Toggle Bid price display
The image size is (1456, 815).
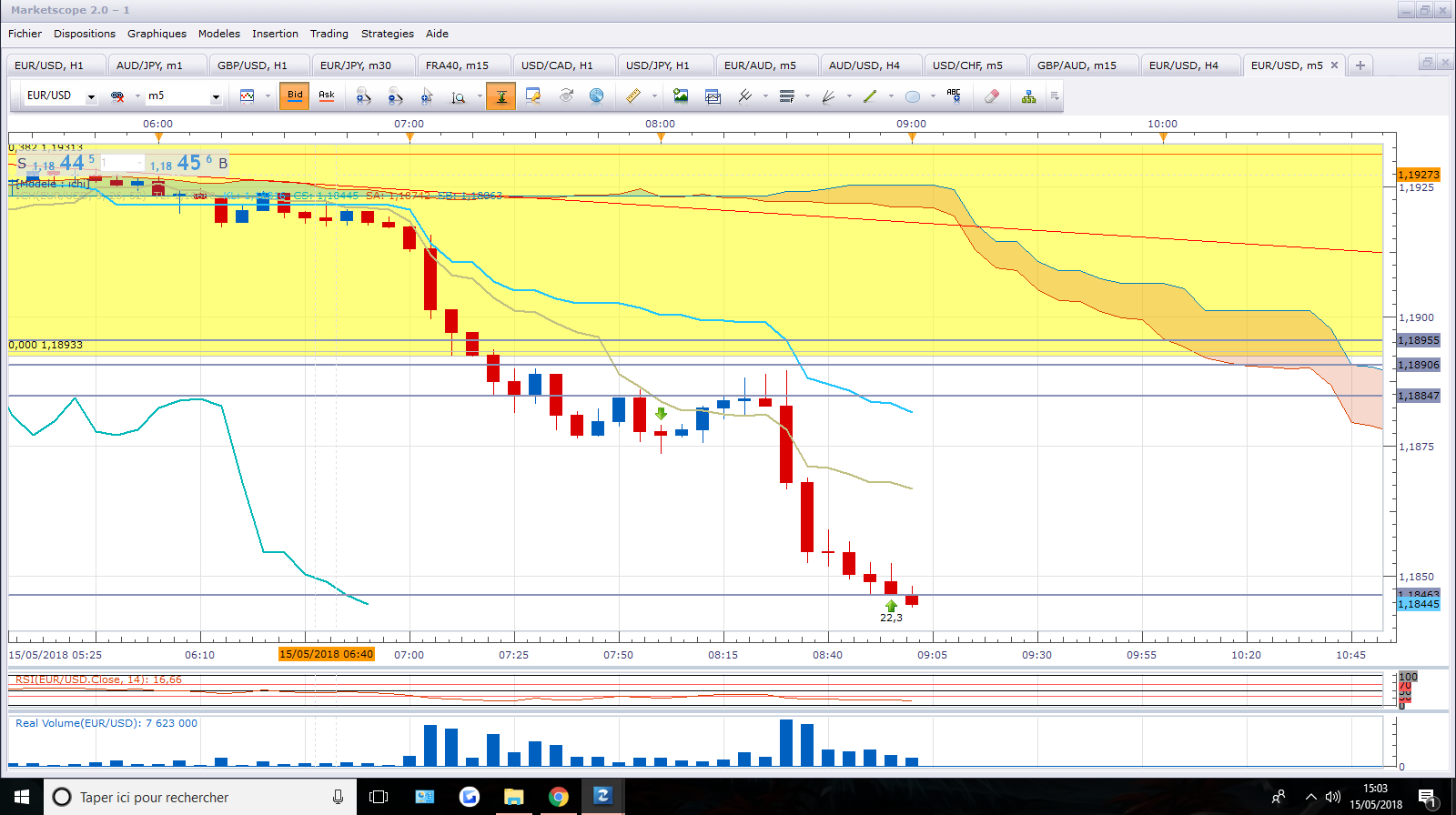pyautogui.click(x=295, y=96)
